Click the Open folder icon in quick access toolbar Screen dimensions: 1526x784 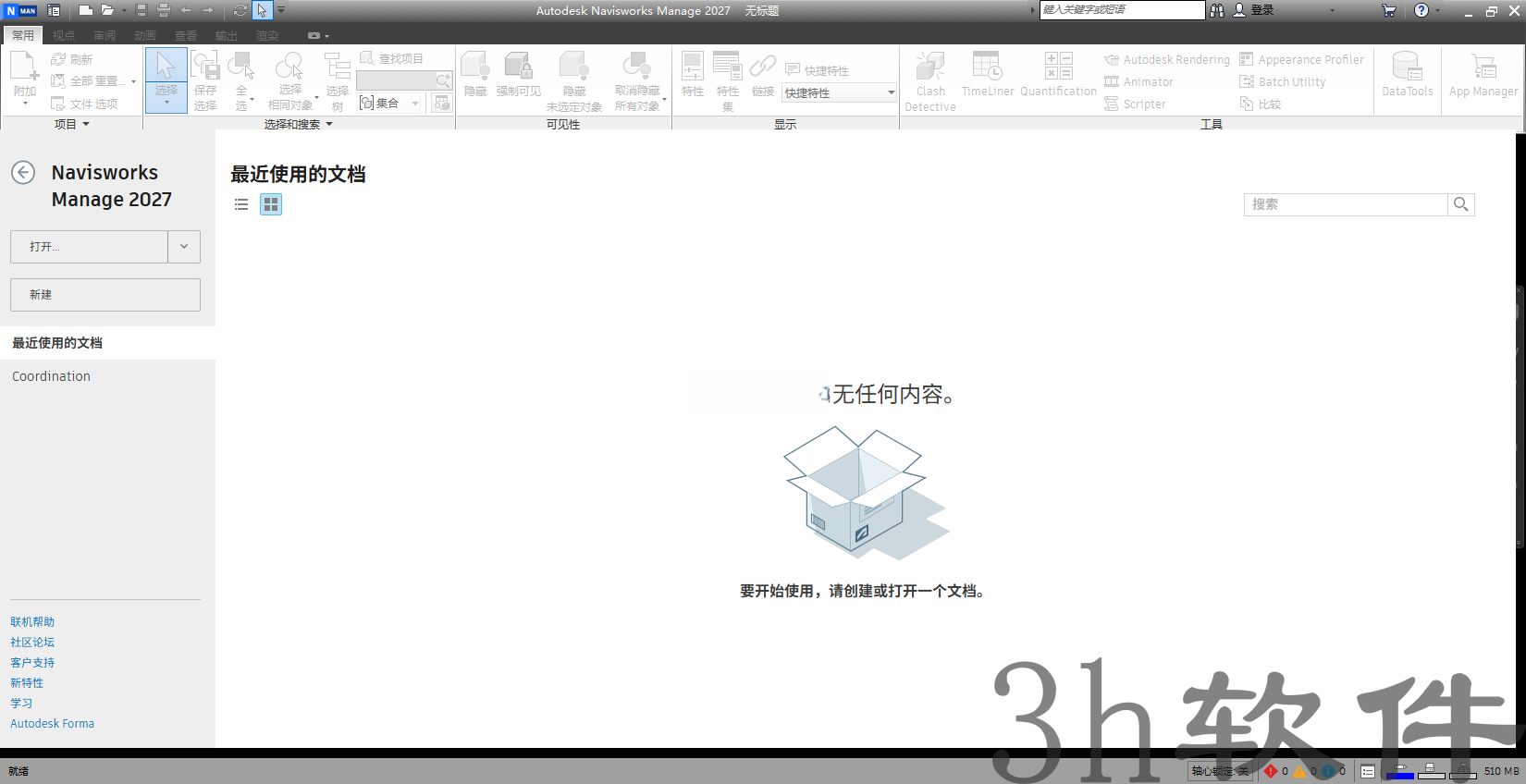coord(107,10)
